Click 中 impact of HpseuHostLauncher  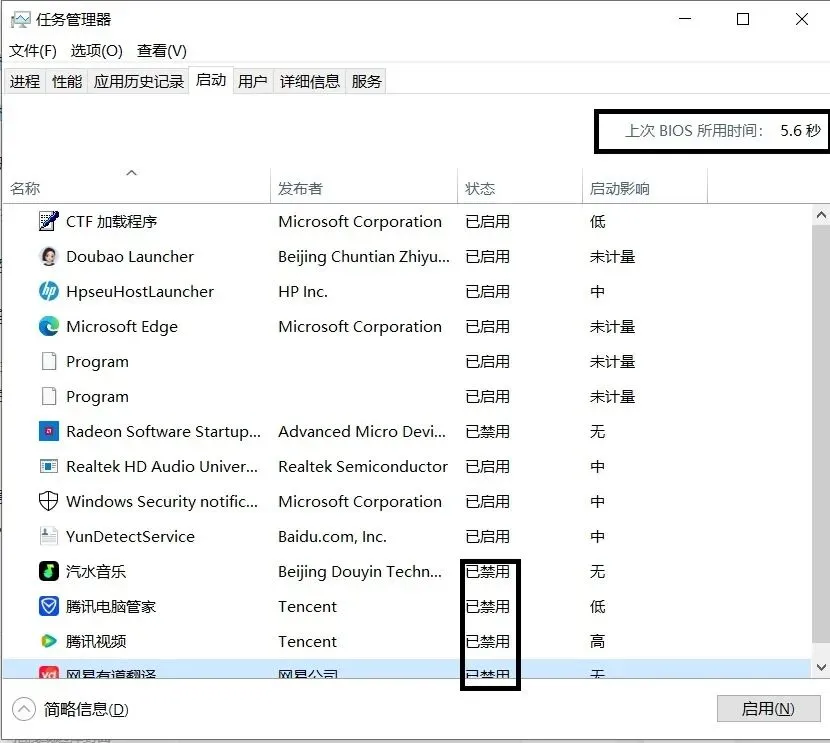(x=597, y=291)
